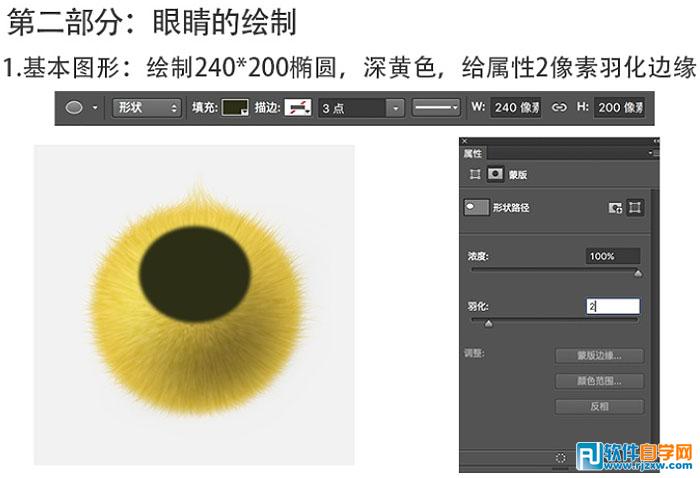This screenshot has width=700, height=478.
Task: Select the 蒙版 mask icon
Action: pos(495,174)
